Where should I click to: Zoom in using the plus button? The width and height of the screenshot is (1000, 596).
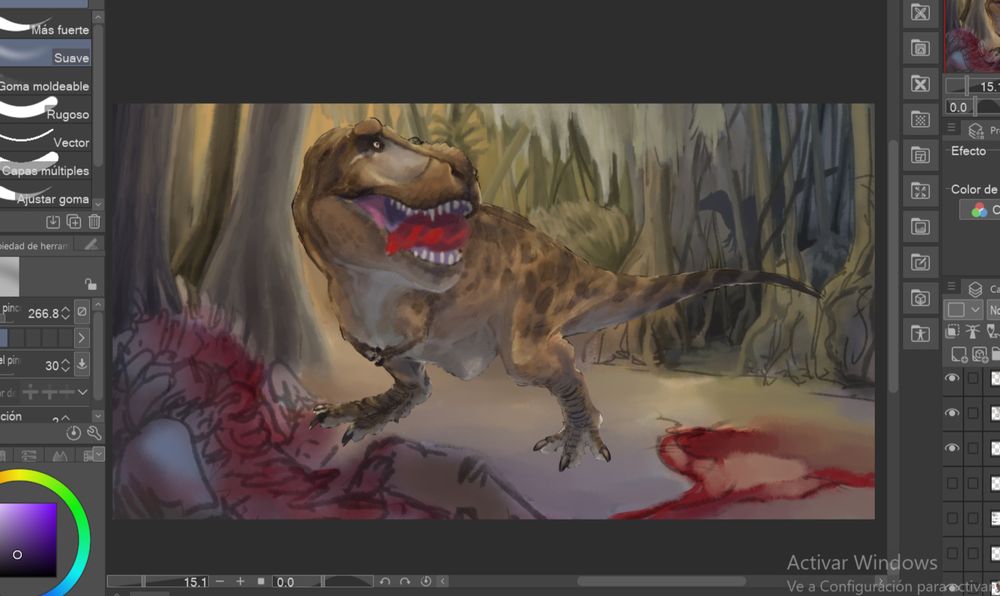(240, 581)
